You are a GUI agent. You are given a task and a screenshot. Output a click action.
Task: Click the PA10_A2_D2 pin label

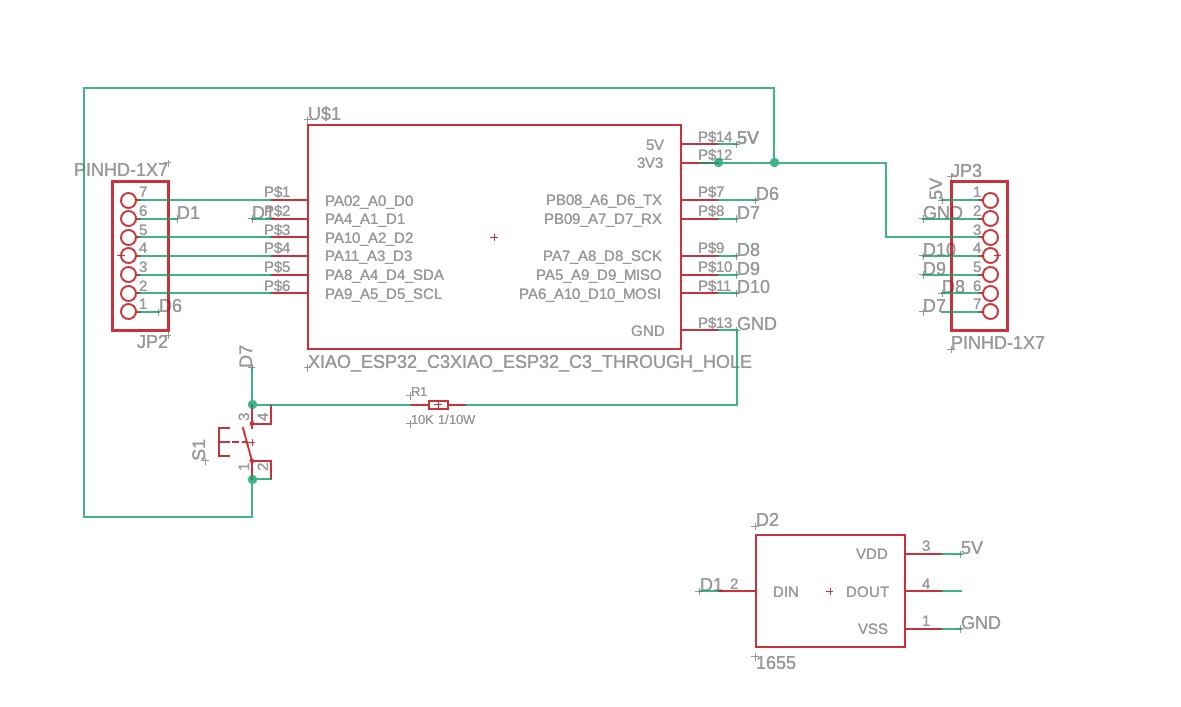click(369, 238)
